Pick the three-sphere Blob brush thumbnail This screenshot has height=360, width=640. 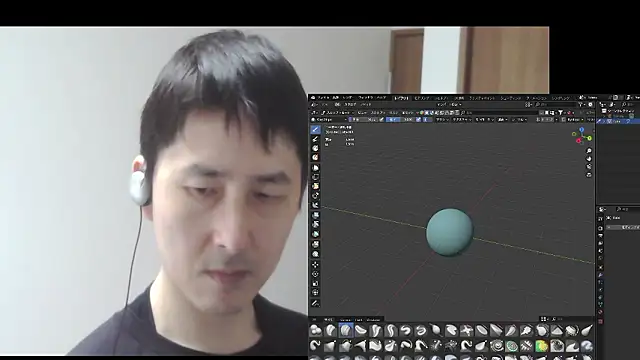tap(315, 330)
